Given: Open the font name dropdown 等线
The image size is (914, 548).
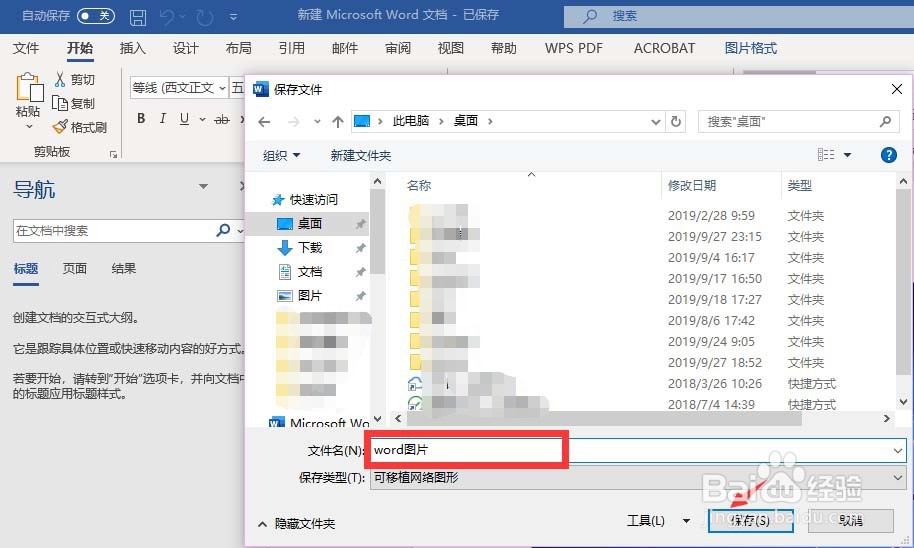Looking at the screenshot, I should click(x=222, y=88).
